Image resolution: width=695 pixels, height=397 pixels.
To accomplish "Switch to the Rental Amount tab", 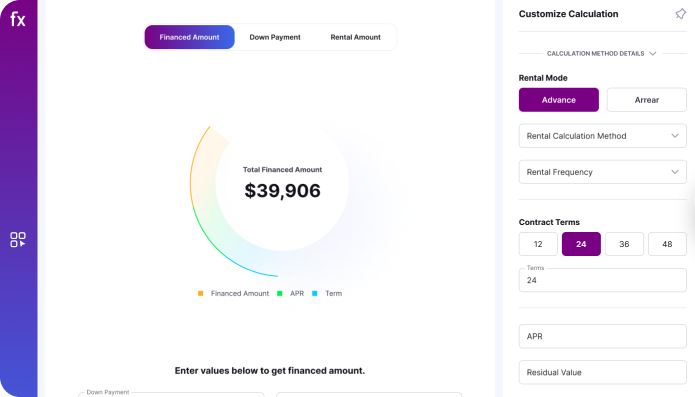I will (355, 37).
